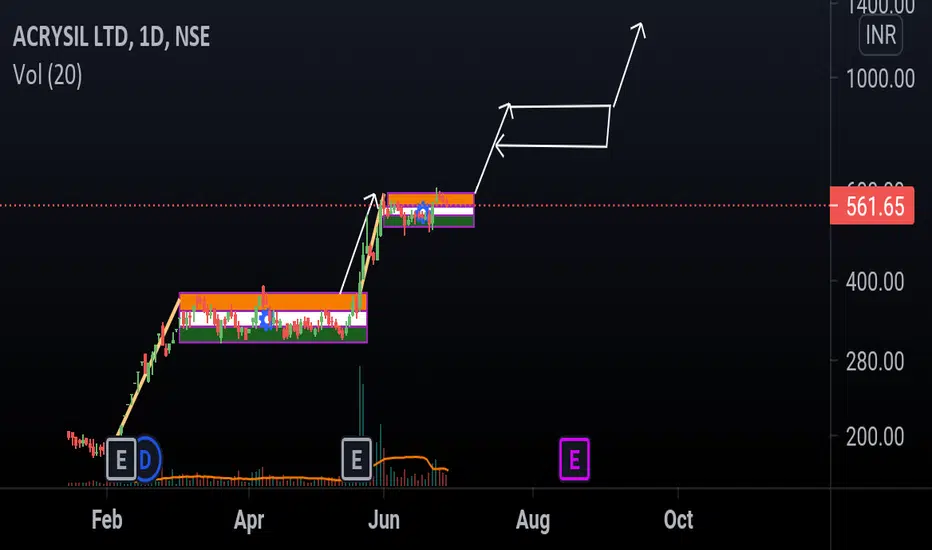
Task: Click the 400.00 price axis label
Action: pyautogui.click(x=875, y=281)
